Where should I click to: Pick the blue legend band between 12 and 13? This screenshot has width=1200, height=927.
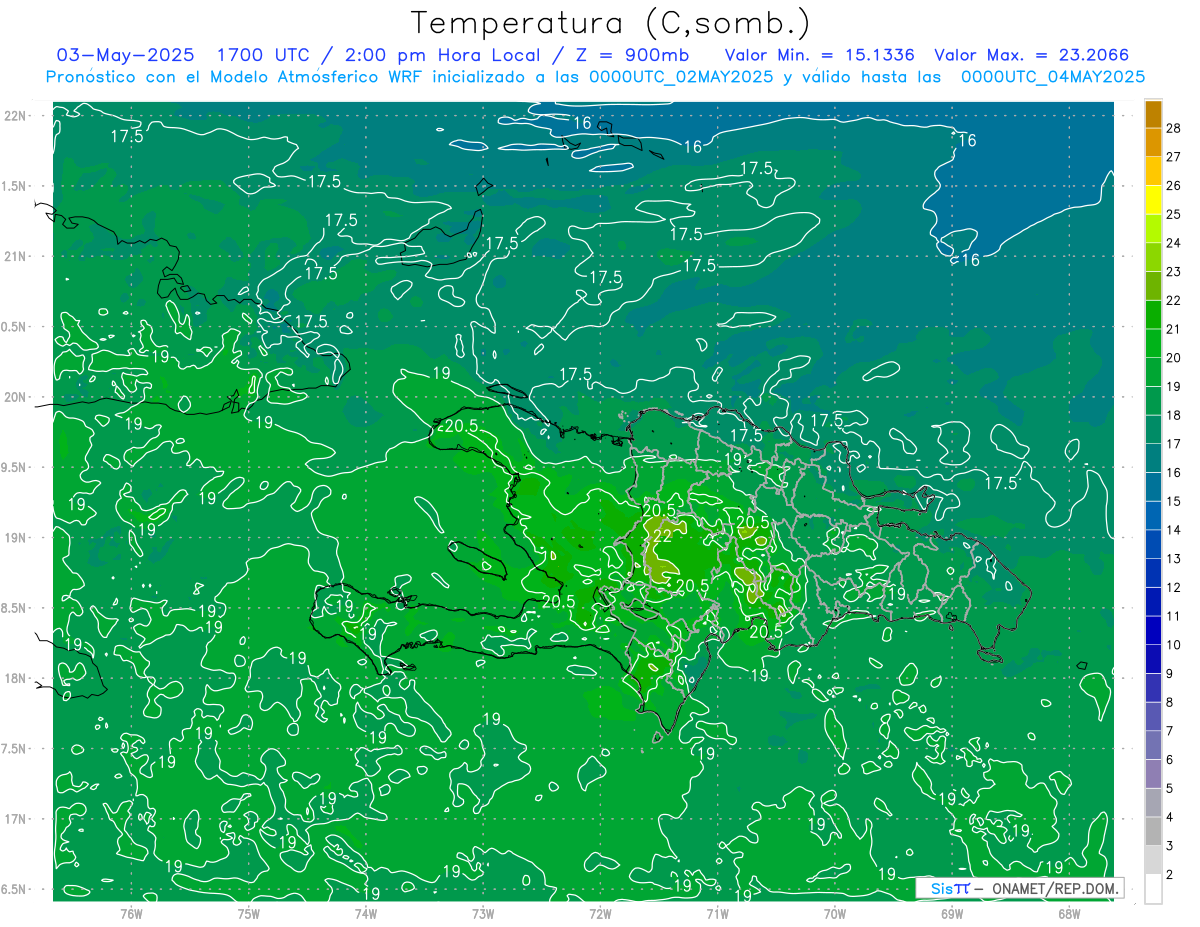coord(1153,573)
